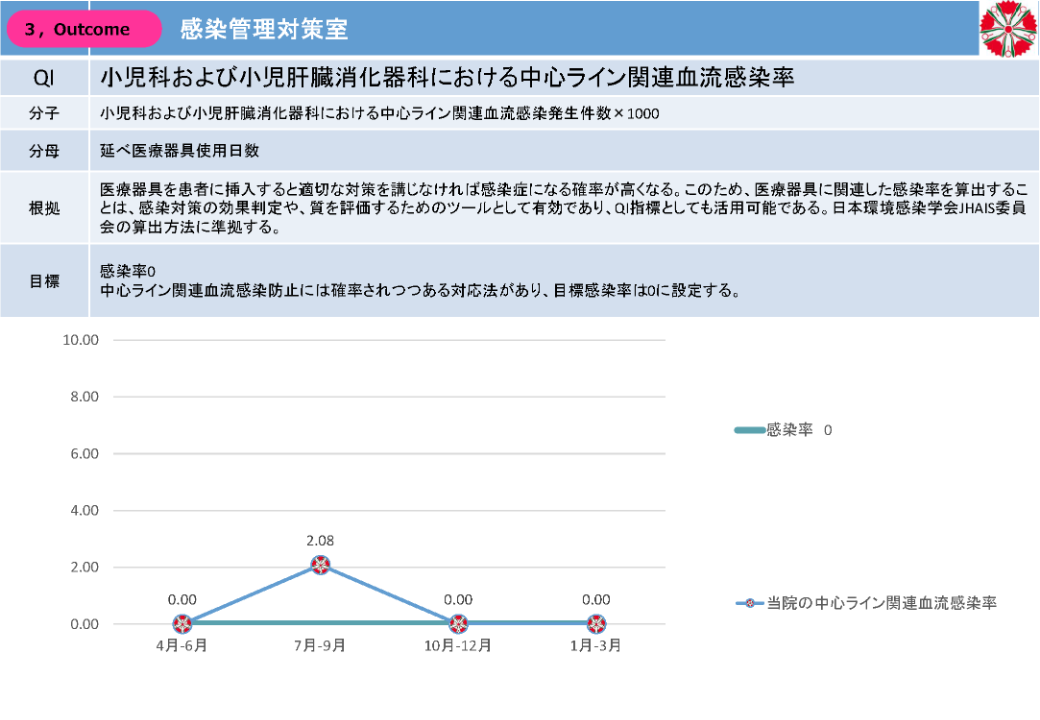Click the 4月-6月 data point marker
This screenshot has height=720, width=1040.
click(182, 624)
